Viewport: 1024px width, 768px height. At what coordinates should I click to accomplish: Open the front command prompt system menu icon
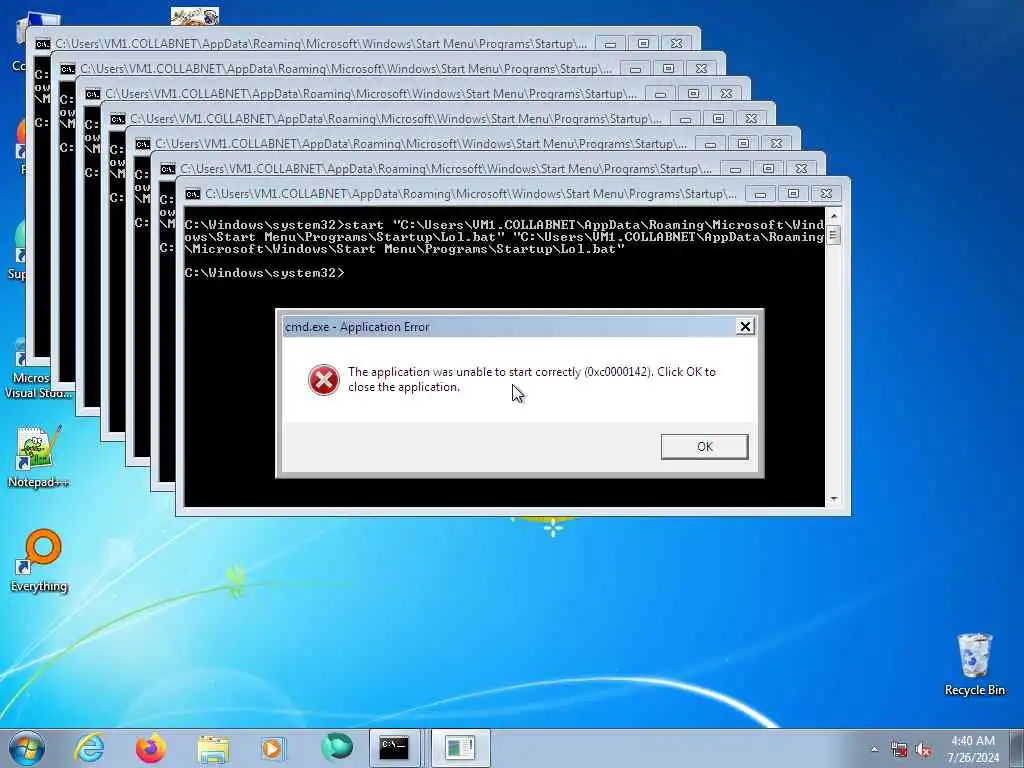pos(193,194)
